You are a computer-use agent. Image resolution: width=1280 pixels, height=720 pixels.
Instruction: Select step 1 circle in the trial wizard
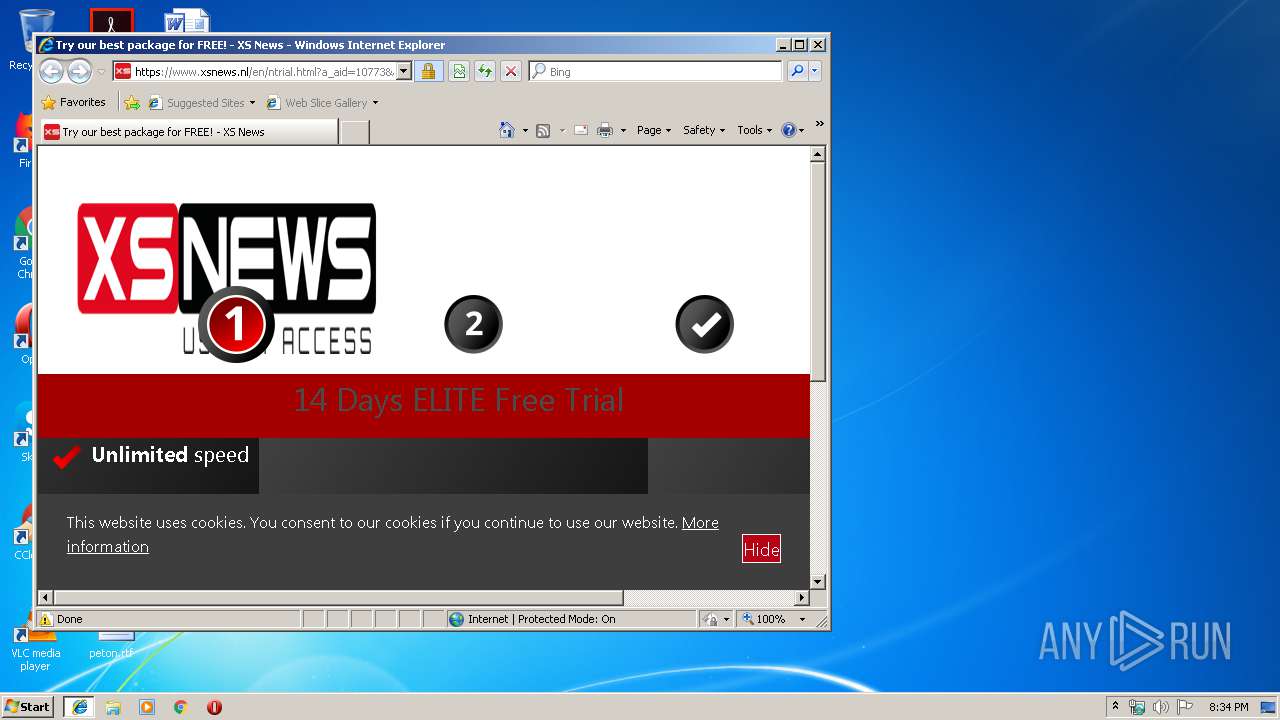point(236,324)
